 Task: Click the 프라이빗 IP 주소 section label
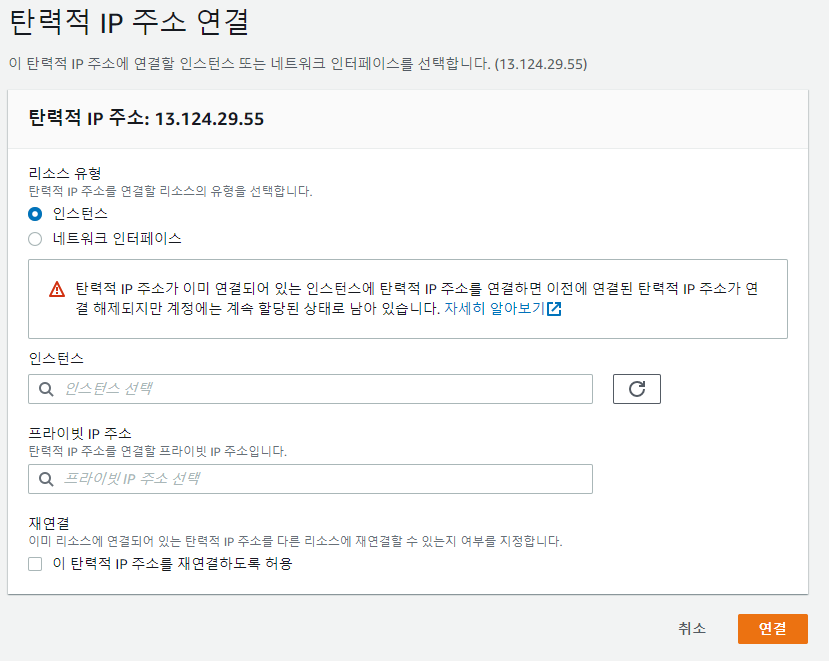(x=80, y=434)
